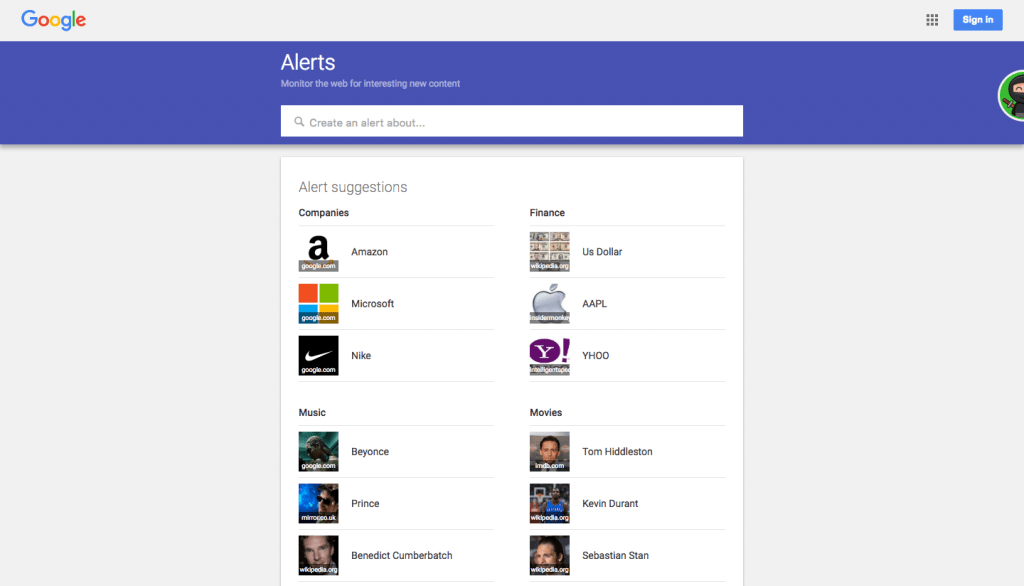Image resolution: width=1024 pixels, height=586 pixels.
Task: Click the Music category heading
Action: click(312, 413)
